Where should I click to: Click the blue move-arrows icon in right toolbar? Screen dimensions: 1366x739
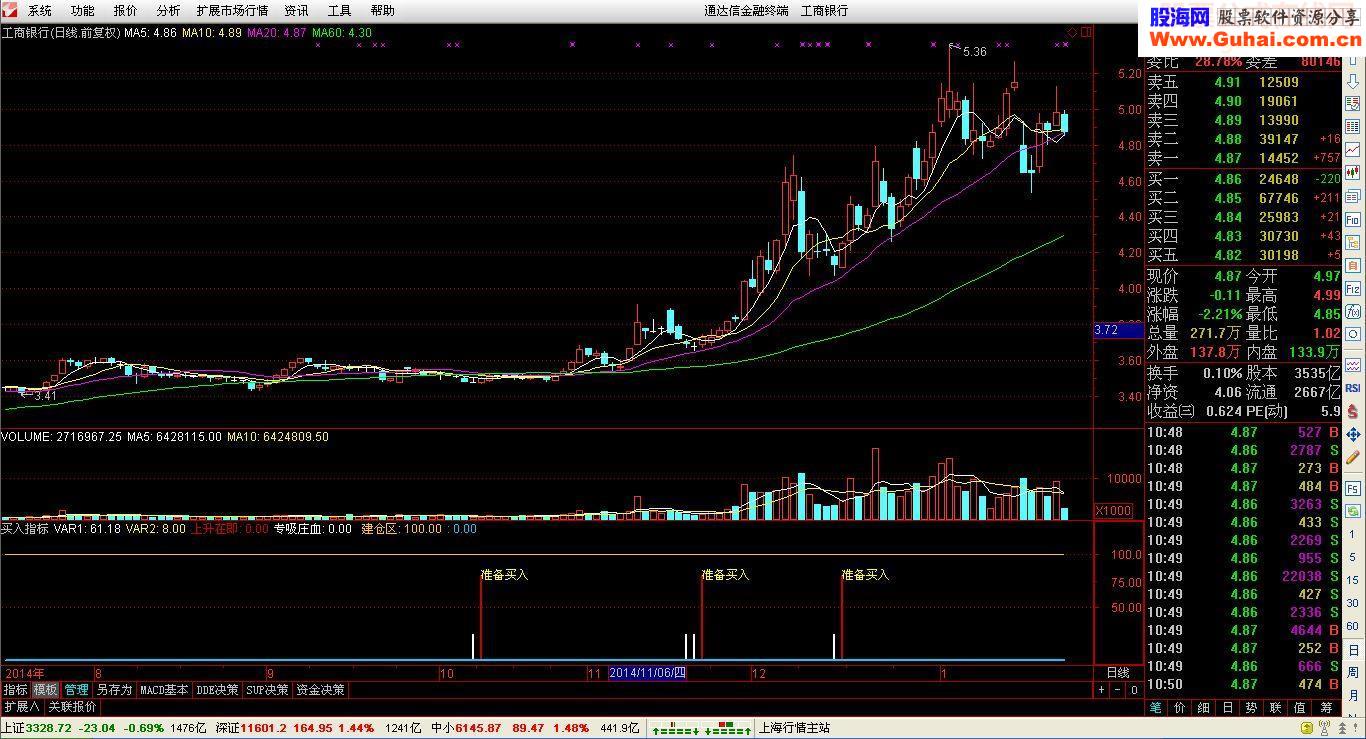click(1353, 434)
